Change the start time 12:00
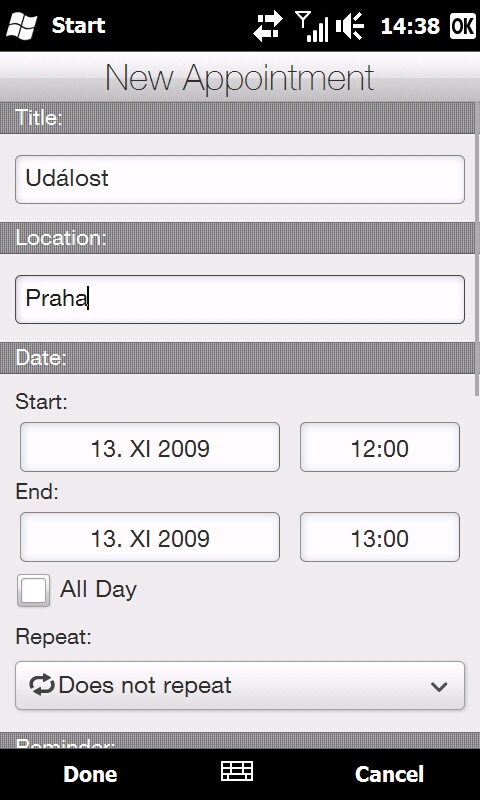The height and width of the screenshot is (800, 480). pyautogui.click(x=380, y=447)
